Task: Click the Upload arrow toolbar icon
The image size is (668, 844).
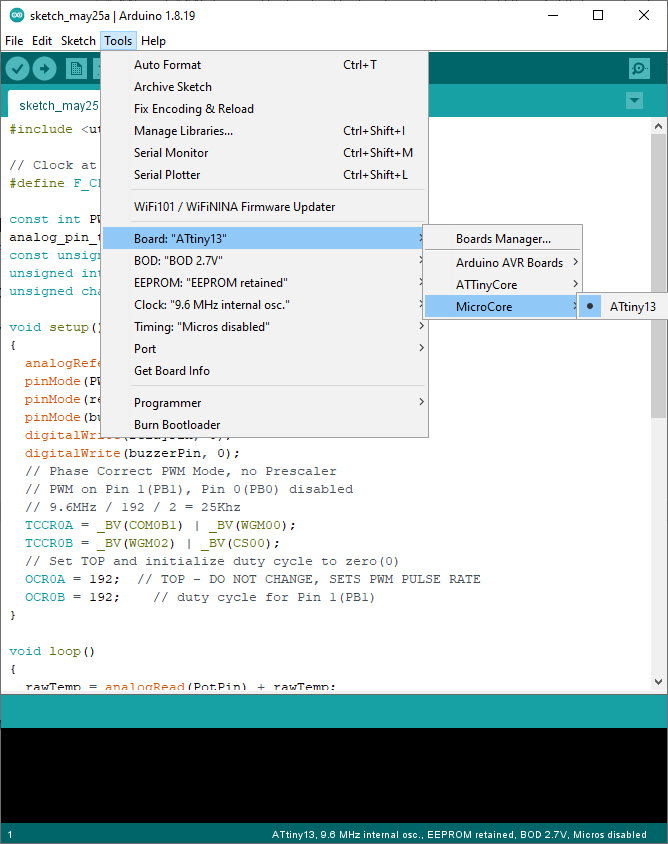Action: [45, 68]
